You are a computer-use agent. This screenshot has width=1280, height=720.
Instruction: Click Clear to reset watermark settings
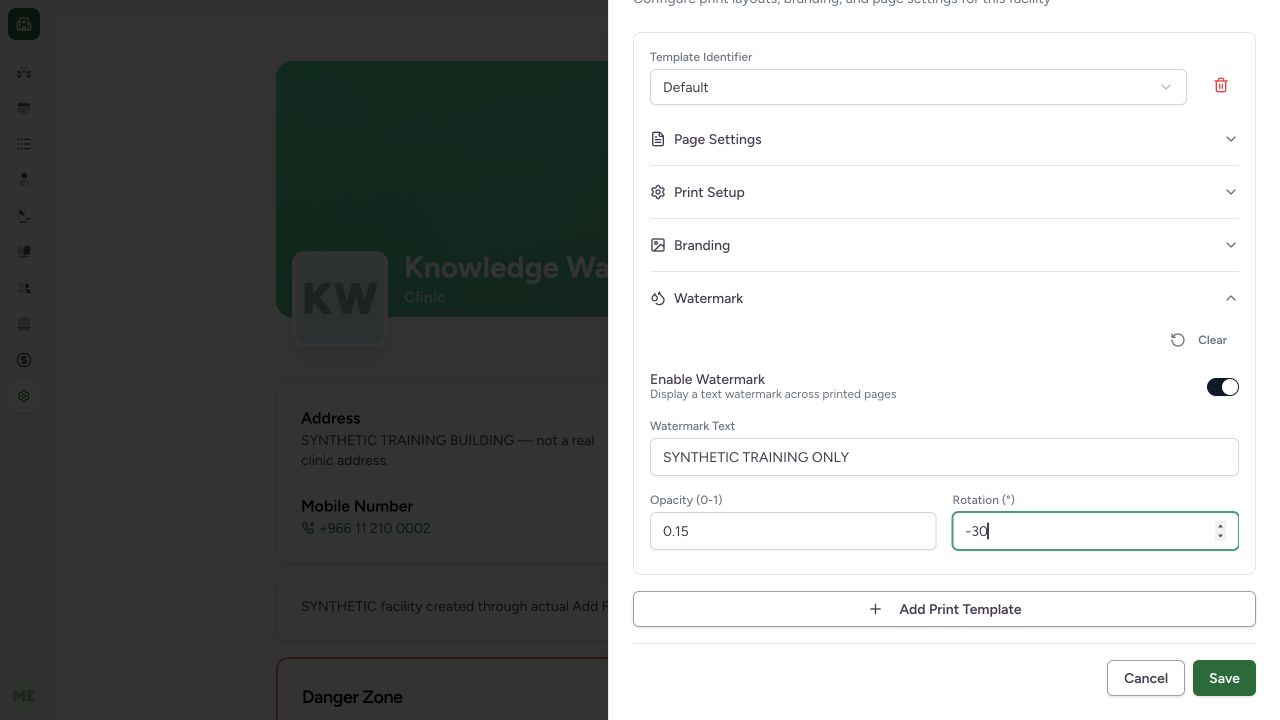point(1199,340)
